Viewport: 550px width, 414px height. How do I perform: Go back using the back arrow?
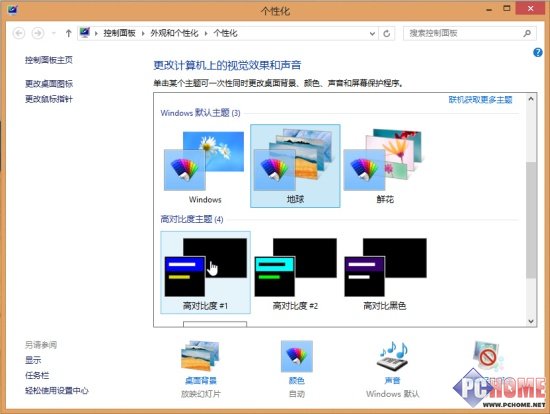(x=19, y=33)
